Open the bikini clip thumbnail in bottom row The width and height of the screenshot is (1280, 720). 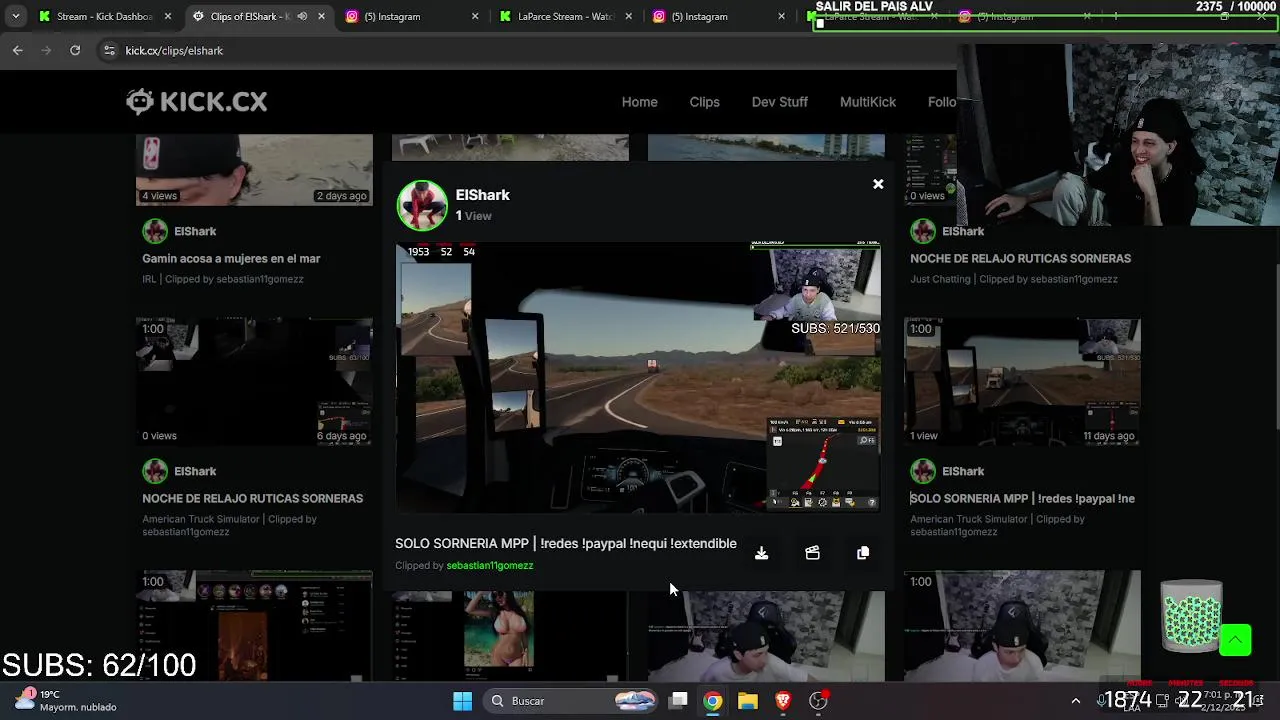(x=510, y=636)
